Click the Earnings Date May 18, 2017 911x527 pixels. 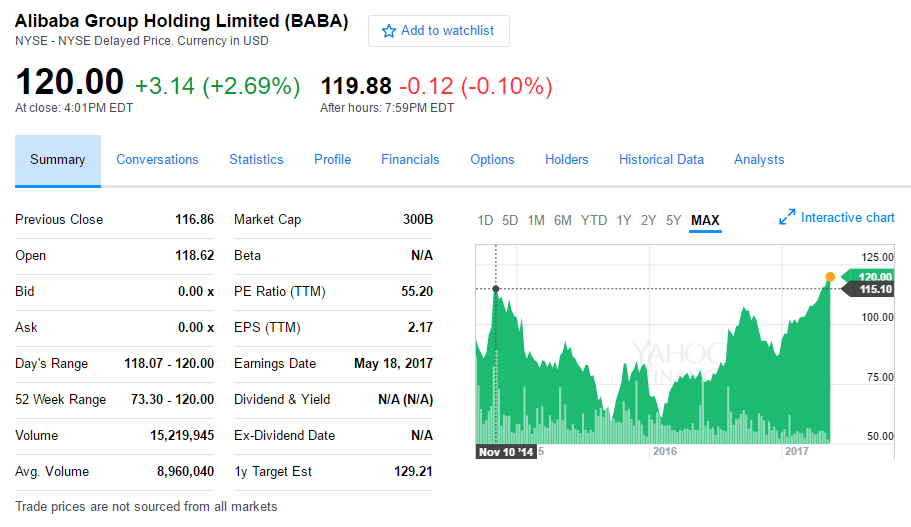(393, 364)
